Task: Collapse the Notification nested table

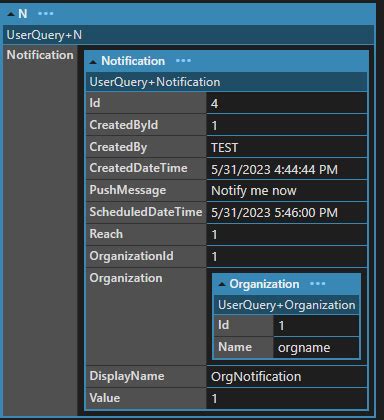Action: point(93,62)
